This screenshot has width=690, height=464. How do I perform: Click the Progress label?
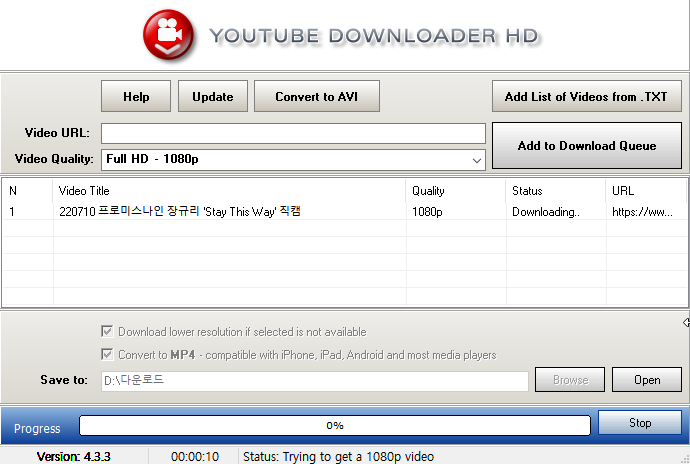pos(37,428)
